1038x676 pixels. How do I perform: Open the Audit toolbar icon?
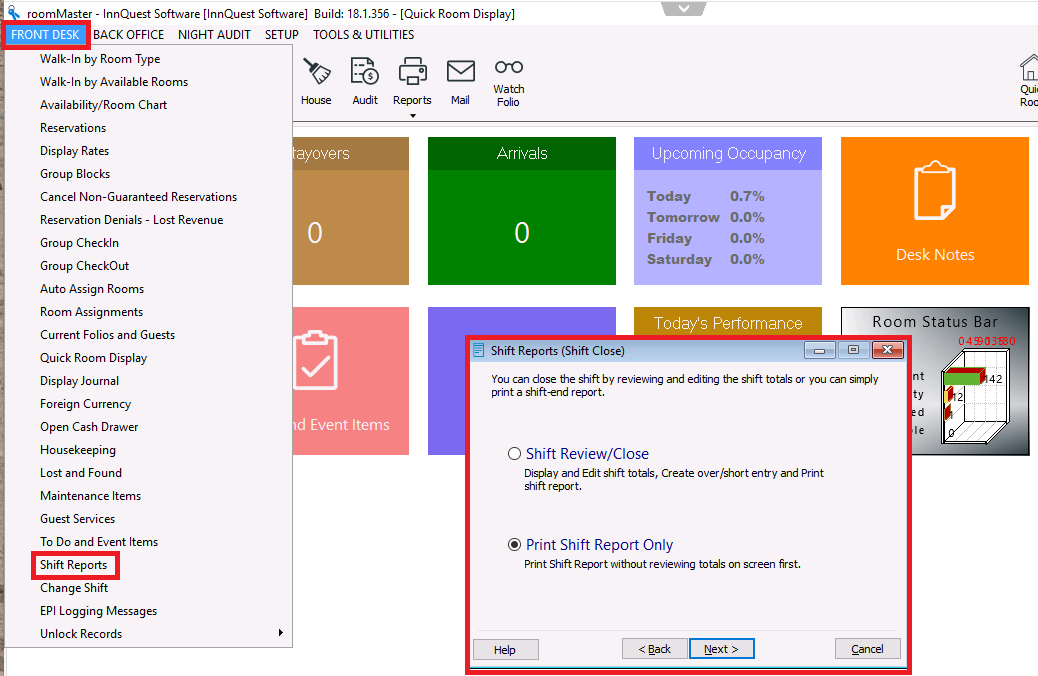click(x=365, y=73)
